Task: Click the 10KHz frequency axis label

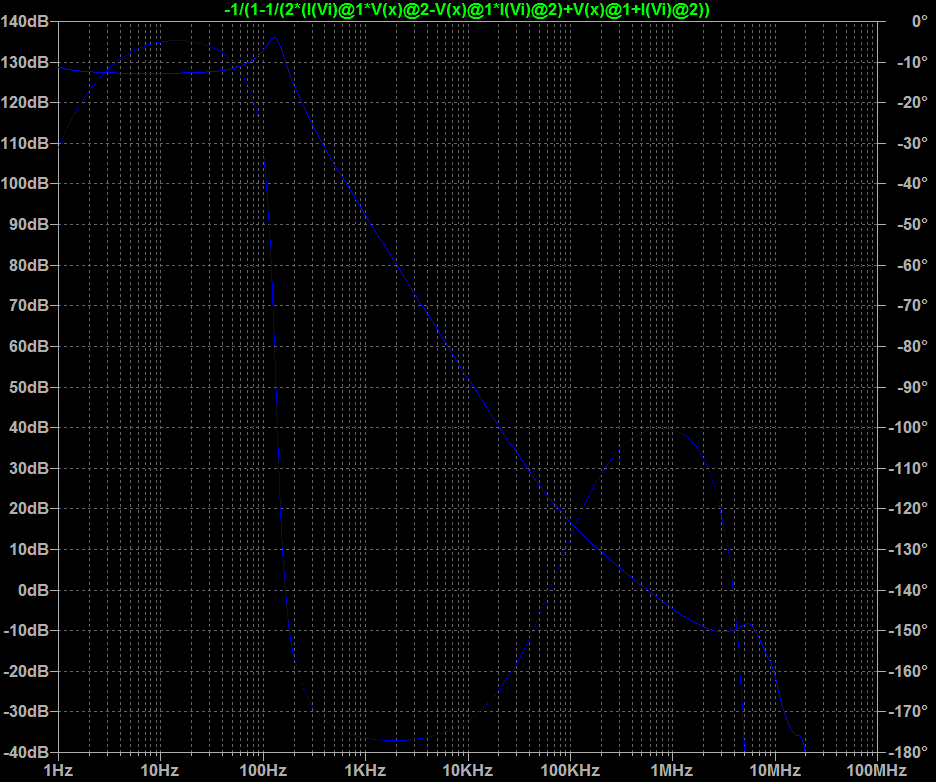Action: click(467, 771)
